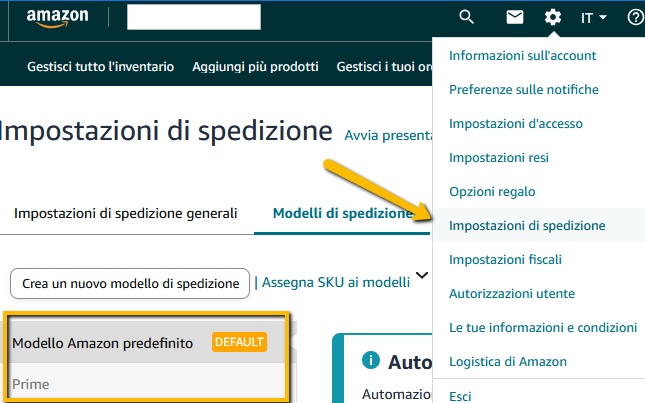Open Gestisci tutto l'inventario menu

click(100, 67)
